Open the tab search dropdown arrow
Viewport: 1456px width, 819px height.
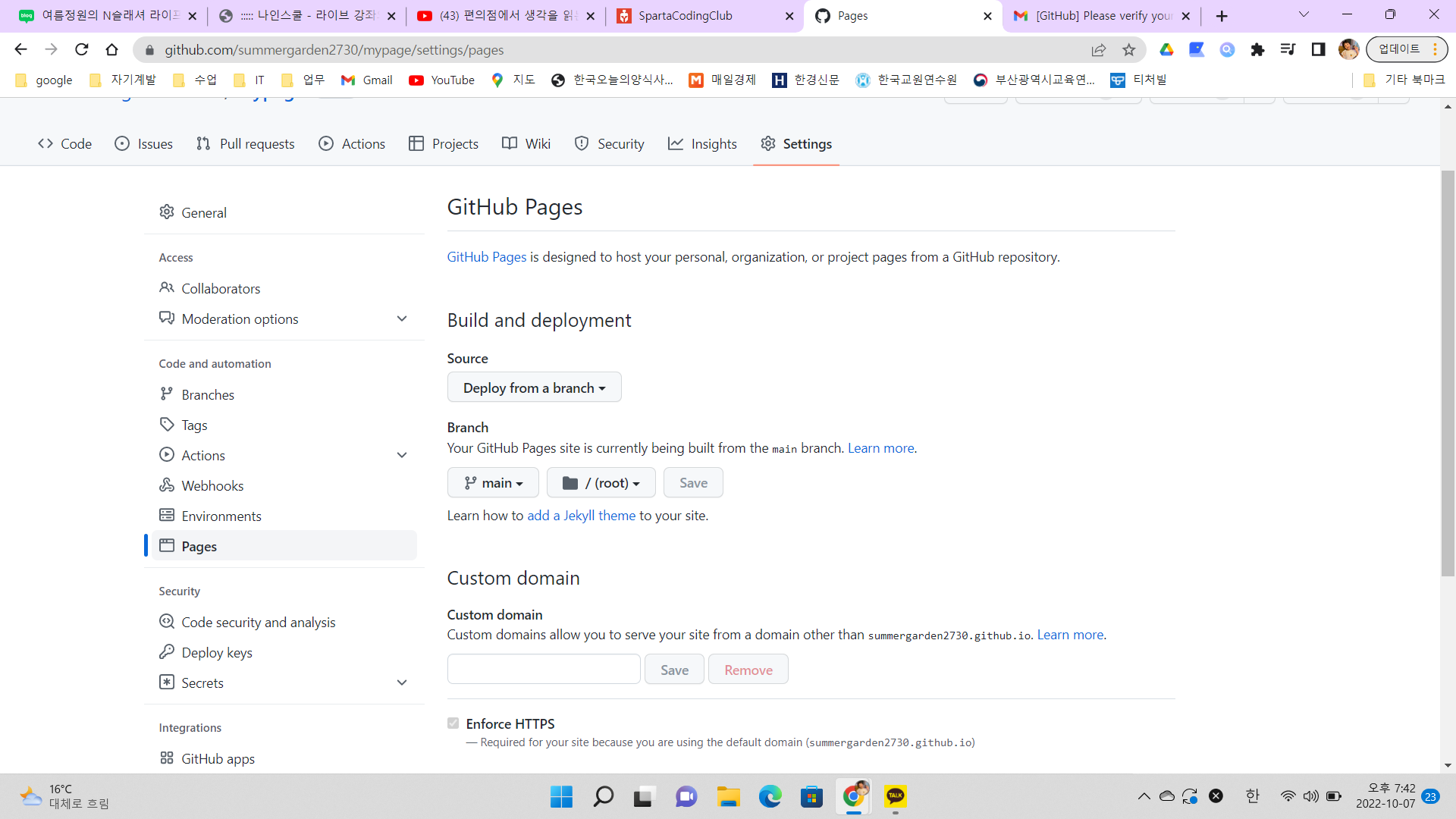click(x=1304, y=15)
